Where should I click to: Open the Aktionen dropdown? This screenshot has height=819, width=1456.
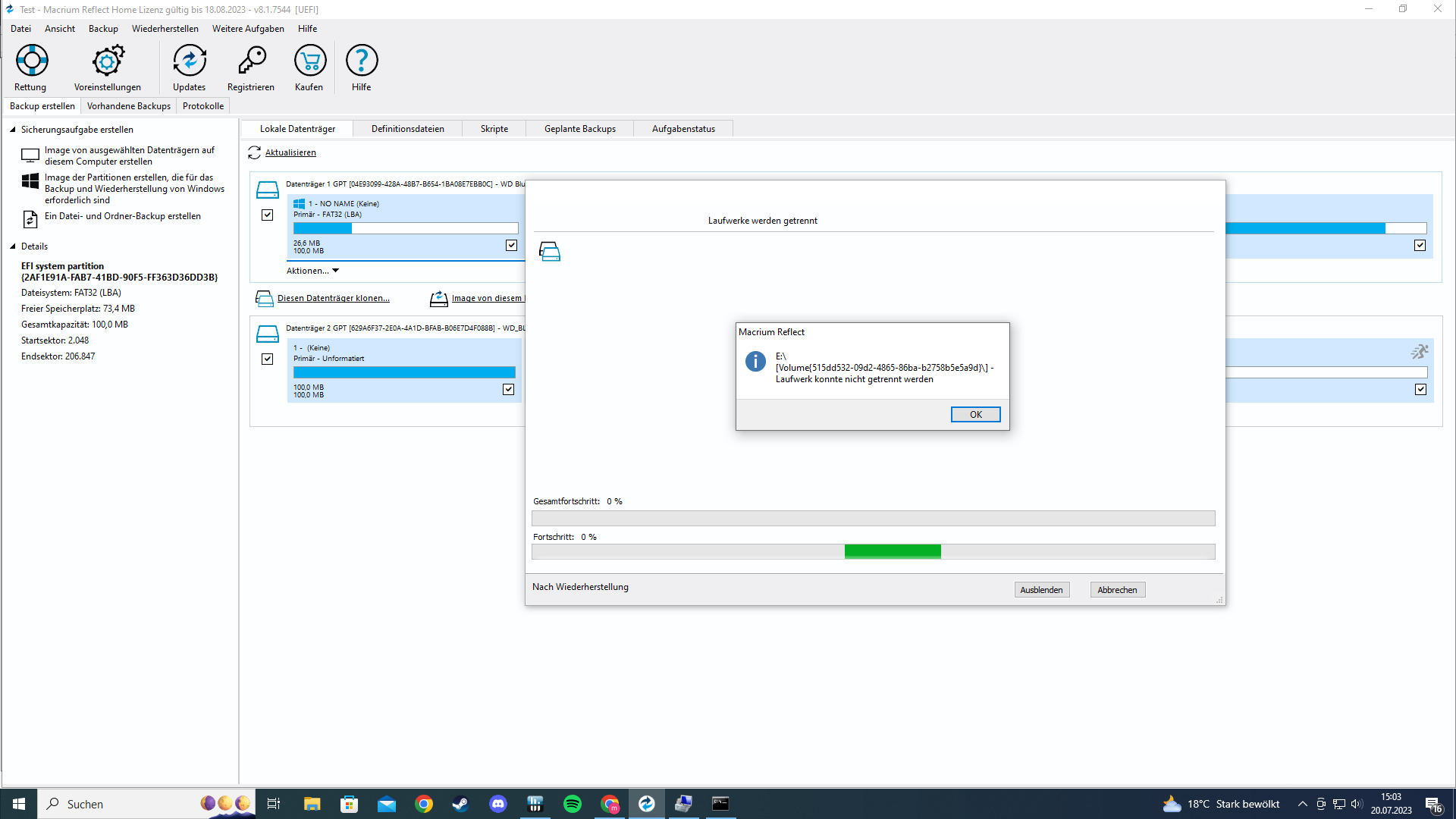pos(312,271)
